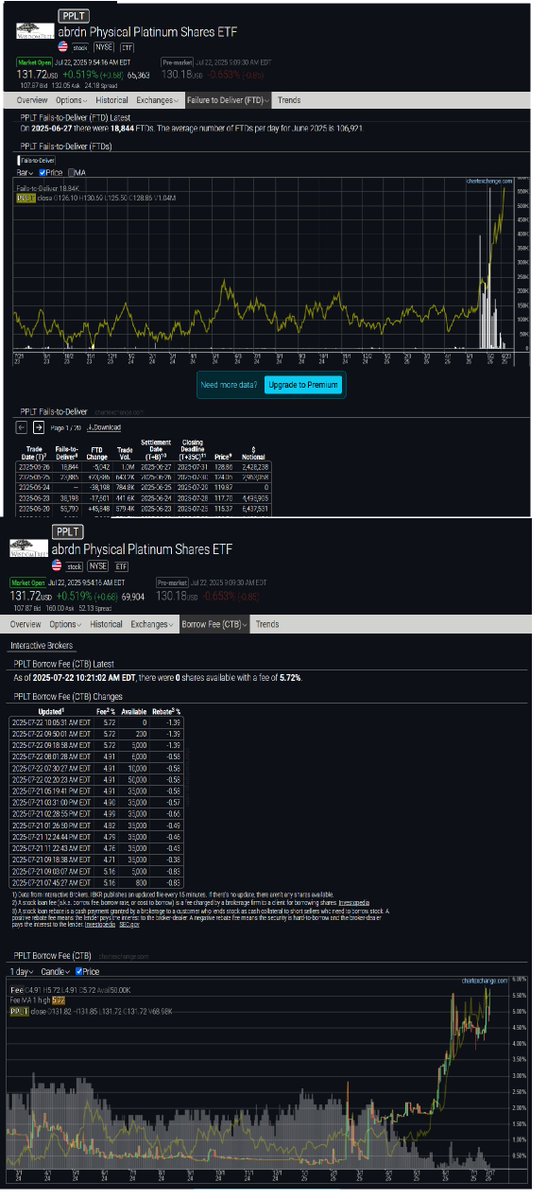Click the WisdomTree logo in the FTD page header
This screenshot has width=547, height=1199.
[x=35, y=32]
